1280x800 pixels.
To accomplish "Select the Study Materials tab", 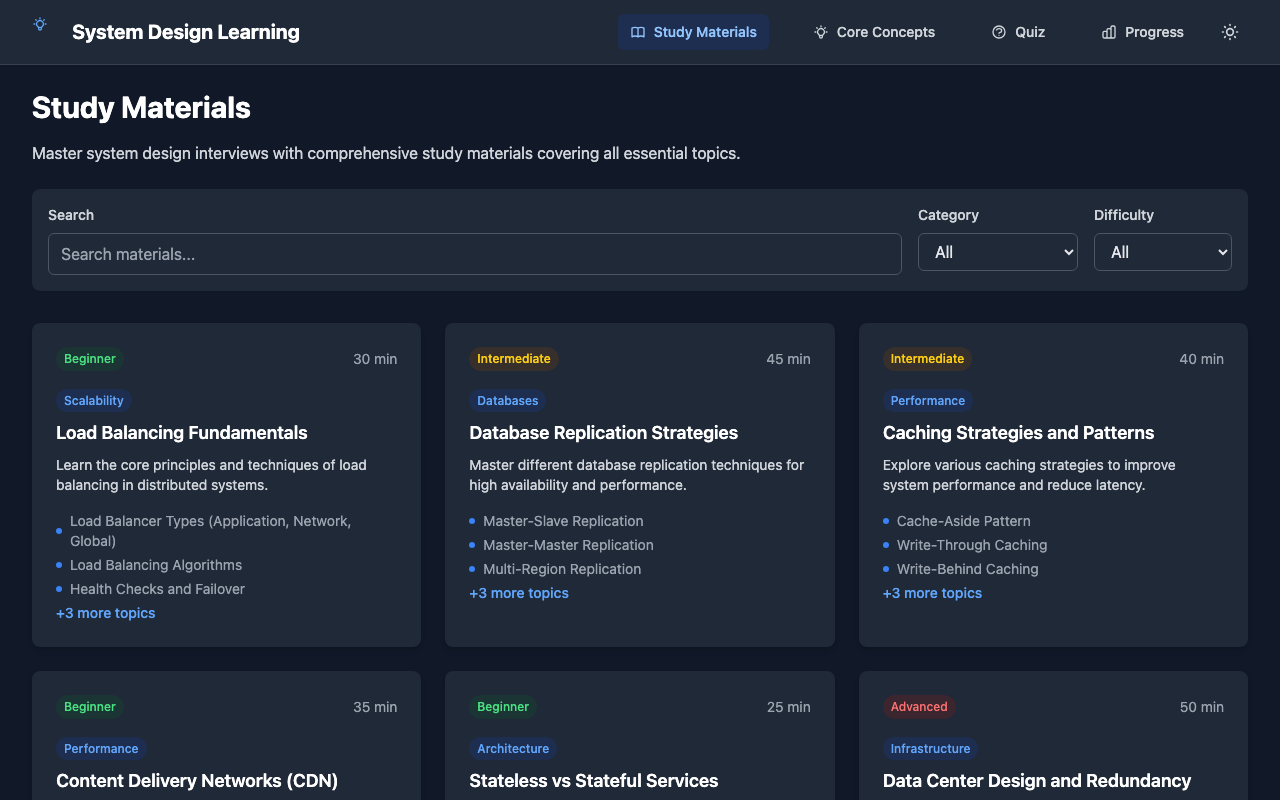I will pos(693,31).
